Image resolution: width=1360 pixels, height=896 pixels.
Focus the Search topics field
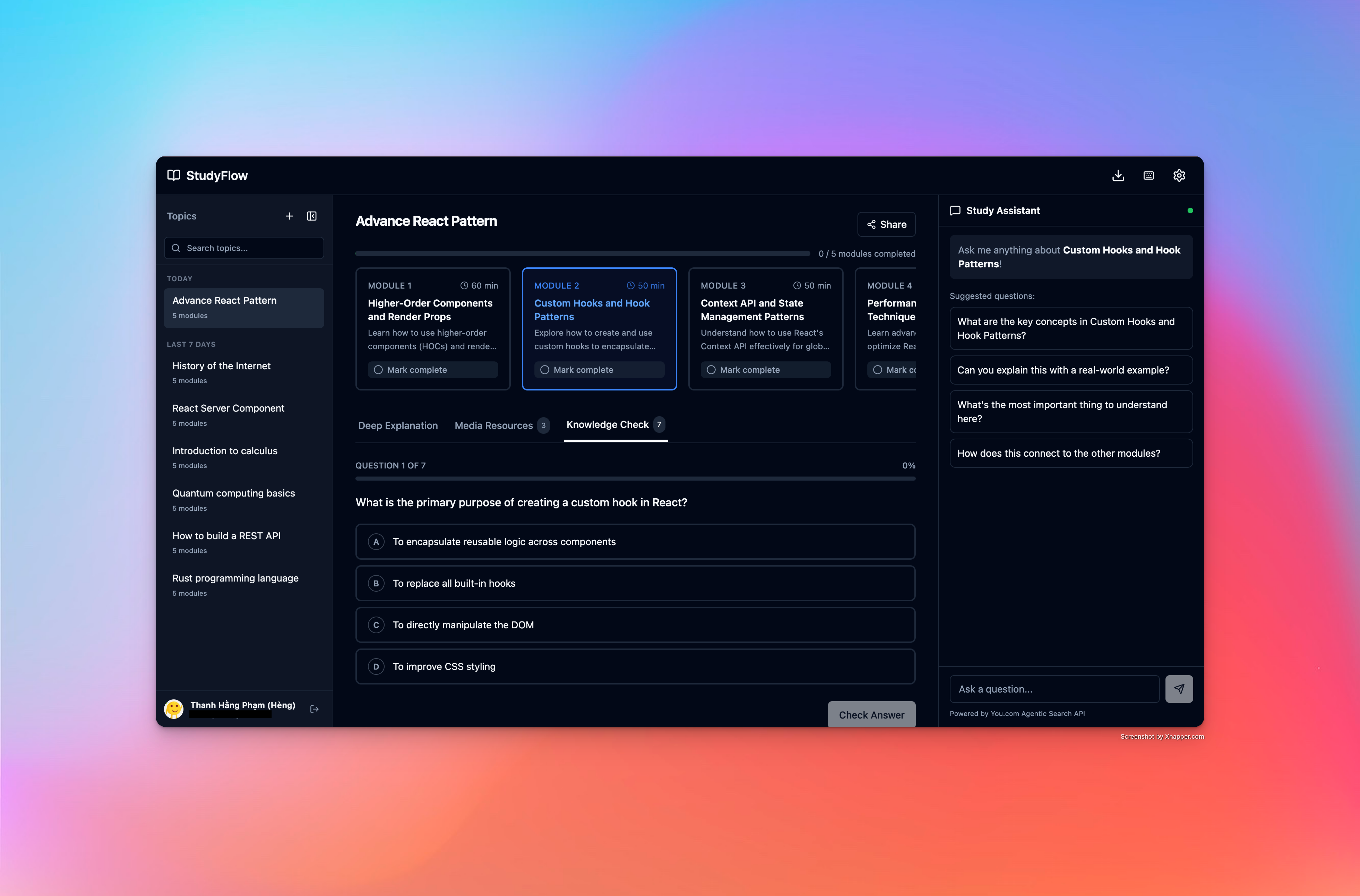point(244,248)
